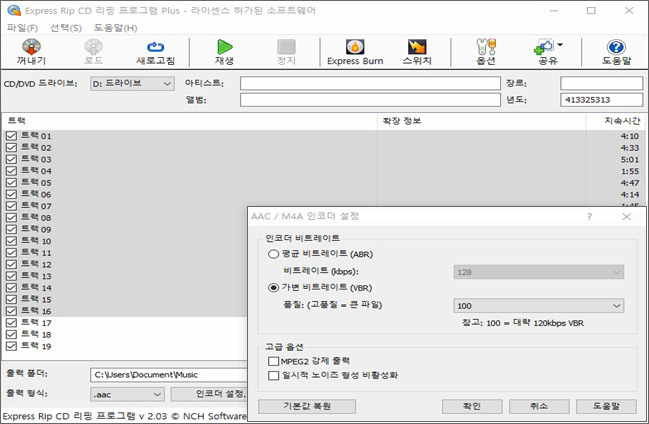
Task: Uncheck track 14 checkbox
Action: (11, 287)
